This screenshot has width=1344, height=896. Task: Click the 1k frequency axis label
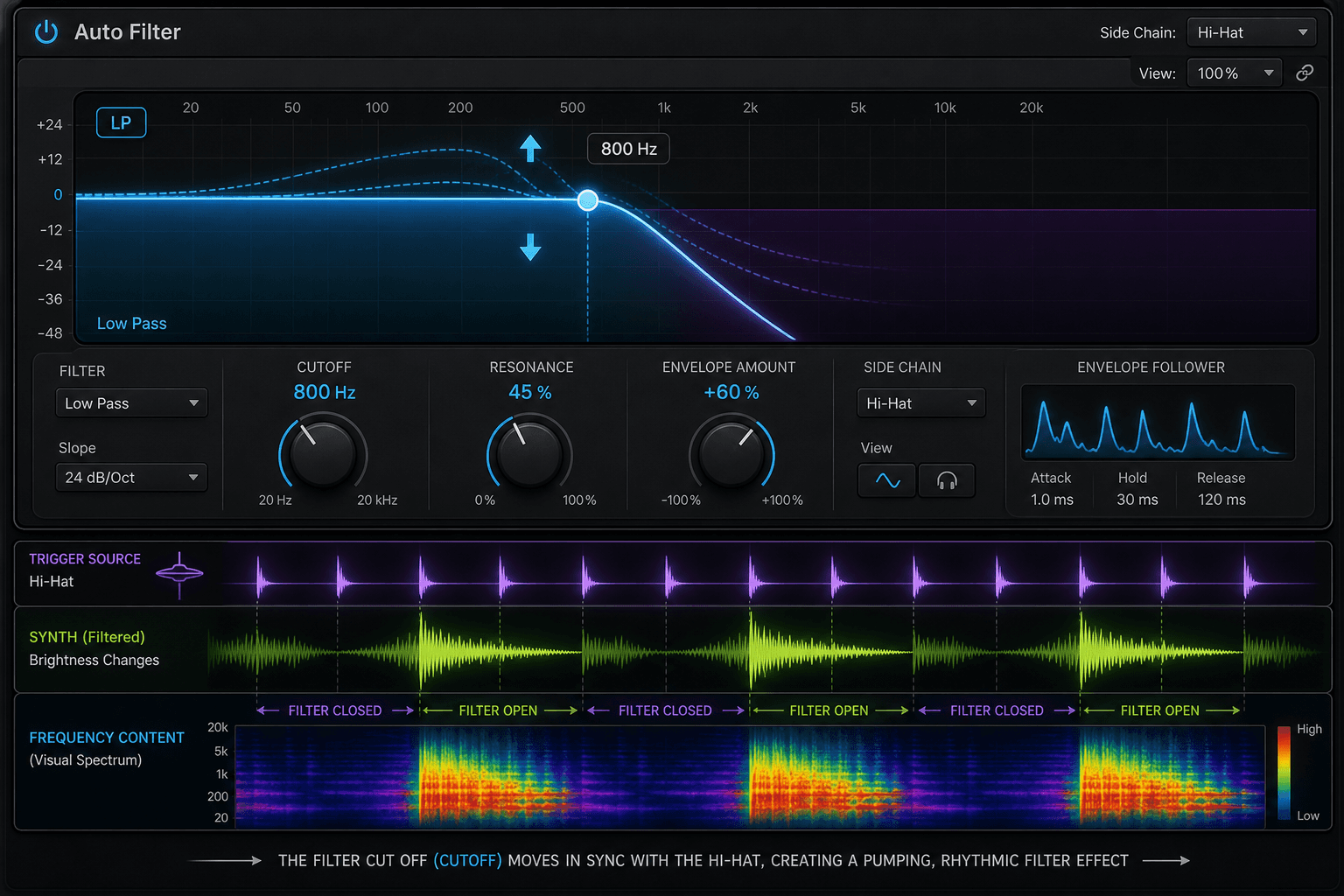[664, 108]
